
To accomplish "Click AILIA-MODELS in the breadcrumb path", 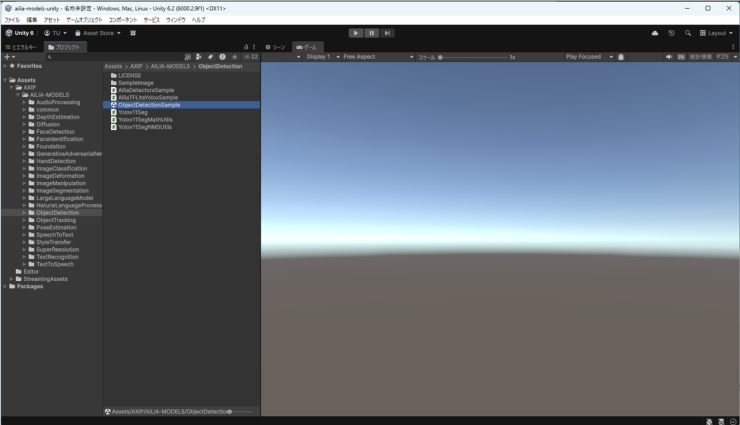I will (170, 66).
